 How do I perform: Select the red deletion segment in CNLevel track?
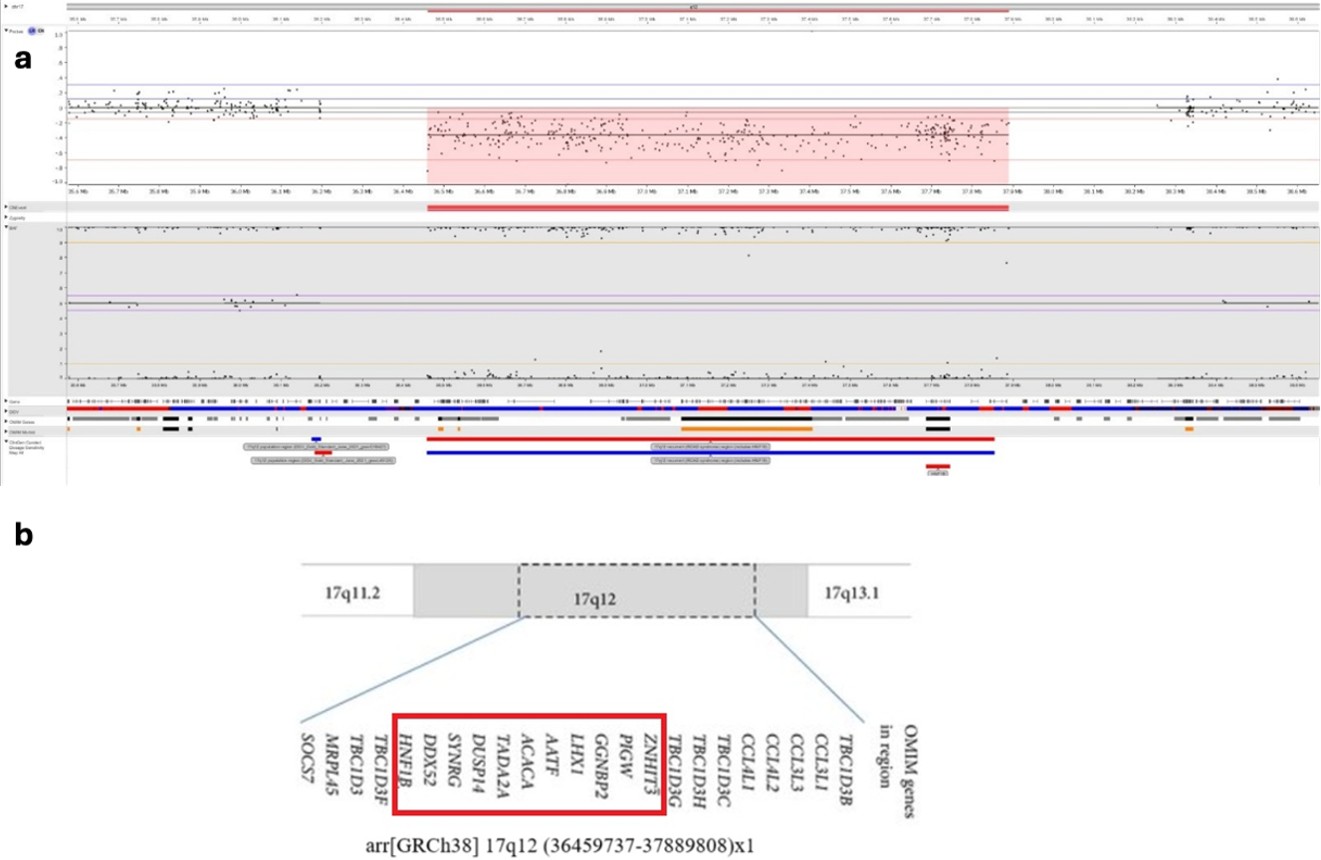(x=717, y=207)
